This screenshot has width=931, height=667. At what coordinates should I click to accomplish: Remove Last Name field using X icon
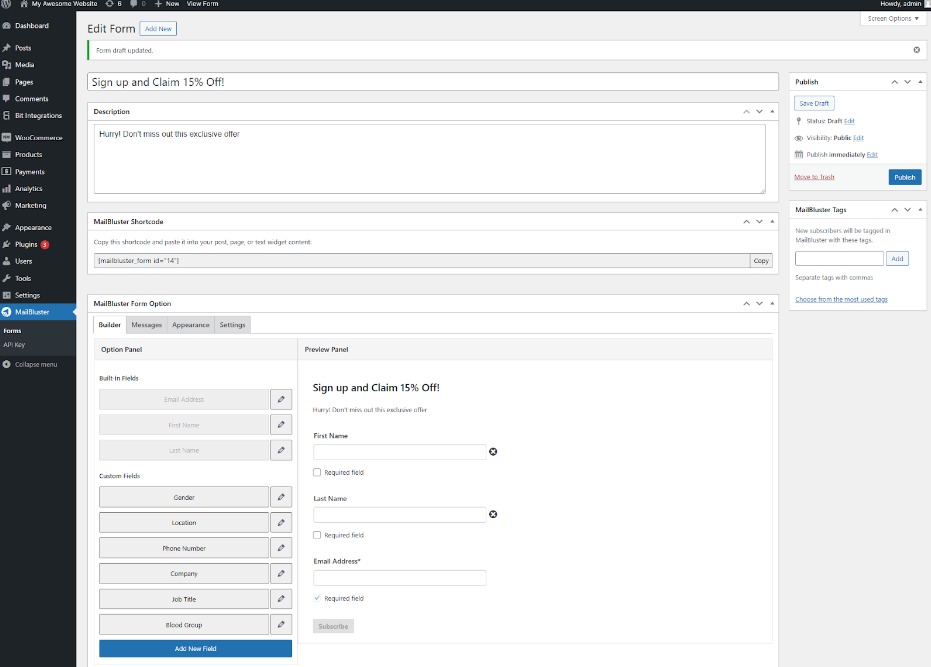coord(493,514)
